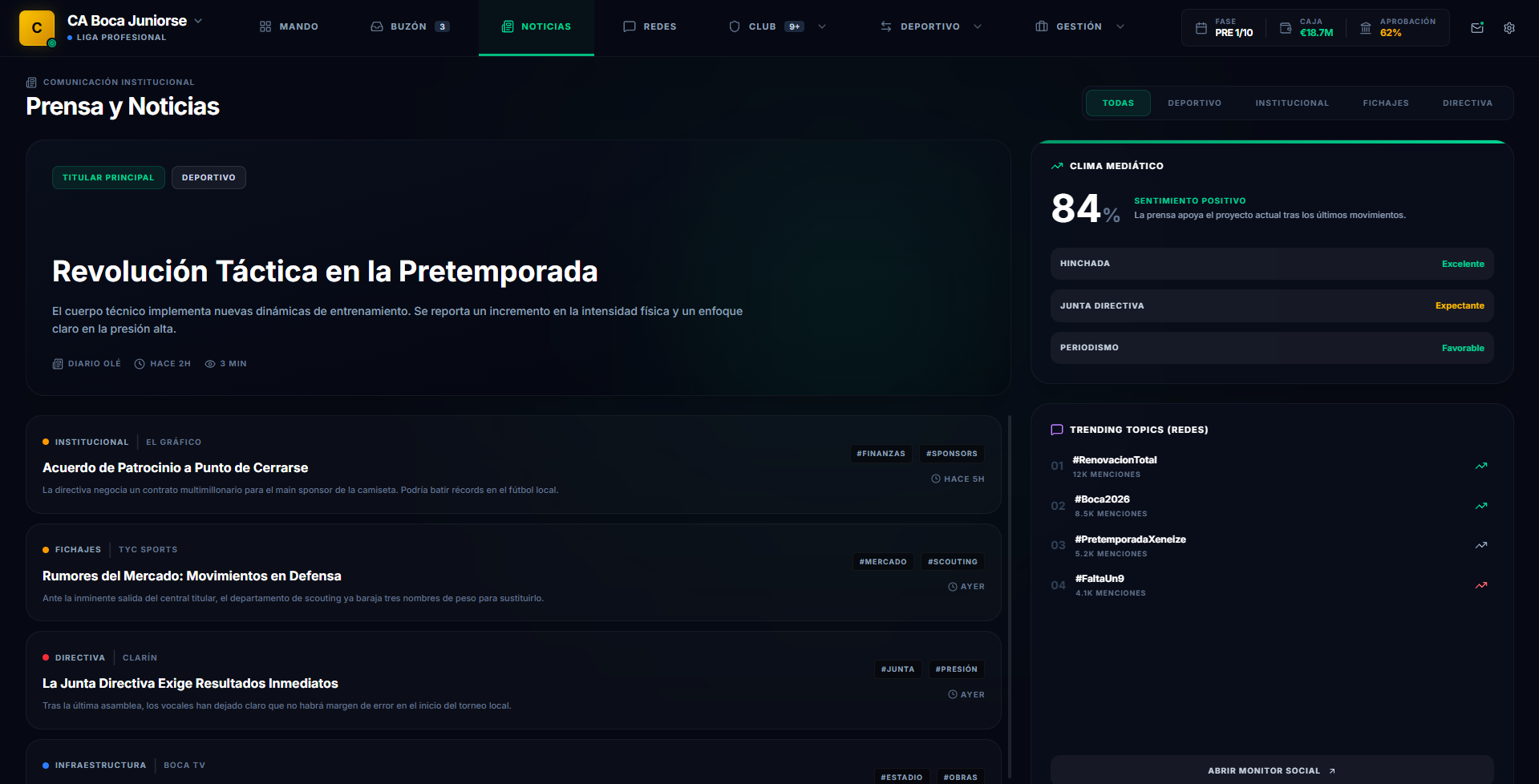Click the red trend icon beside #FaltaUn9
This screenshot has height=784, width=1539.
click(x=1481, y=585)
